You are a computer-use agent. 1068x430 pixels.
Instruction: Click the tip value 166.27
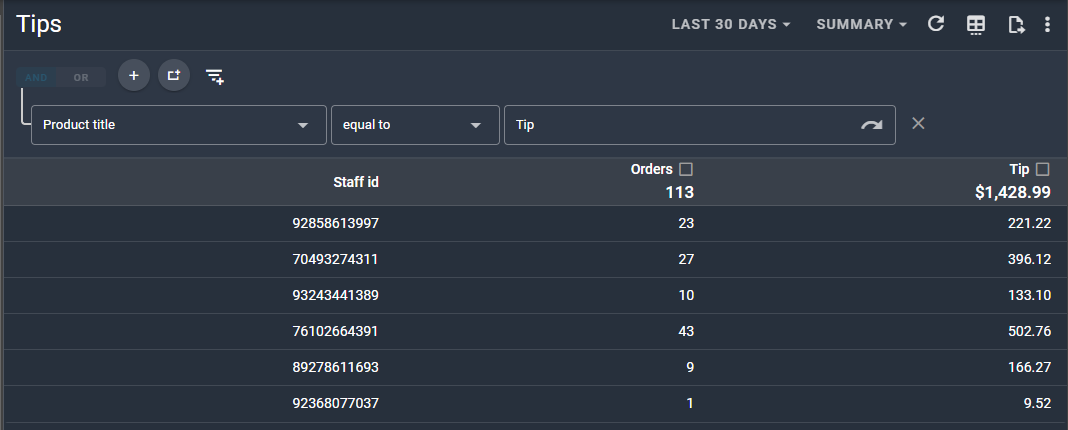(x=1029, y=367)
